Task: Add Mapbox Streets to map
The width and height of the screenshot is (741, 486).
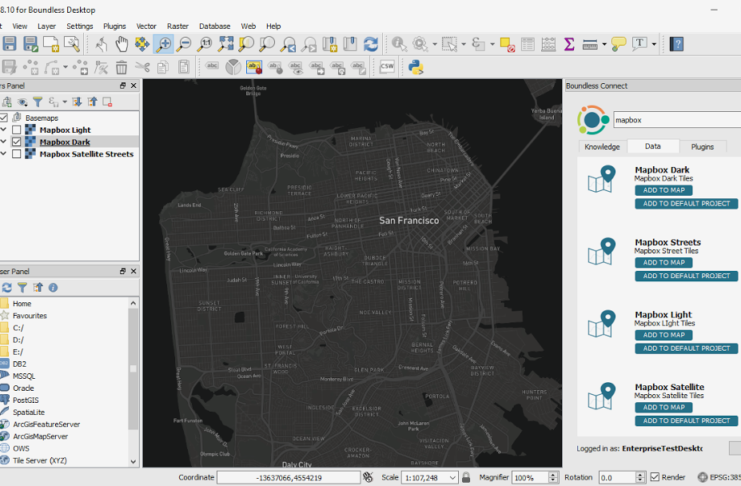Action: tap(663, 262)
